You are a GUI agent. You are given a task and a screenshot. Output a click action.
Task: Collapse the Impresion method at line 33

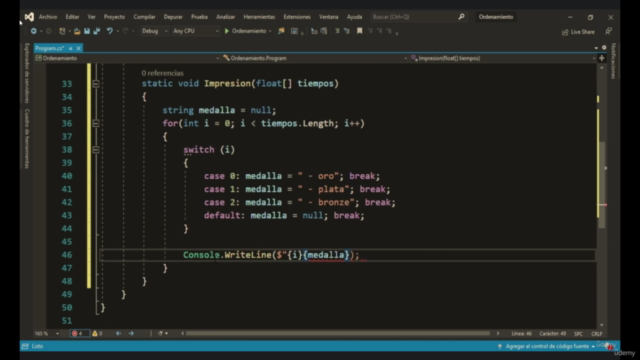[96, 84]
